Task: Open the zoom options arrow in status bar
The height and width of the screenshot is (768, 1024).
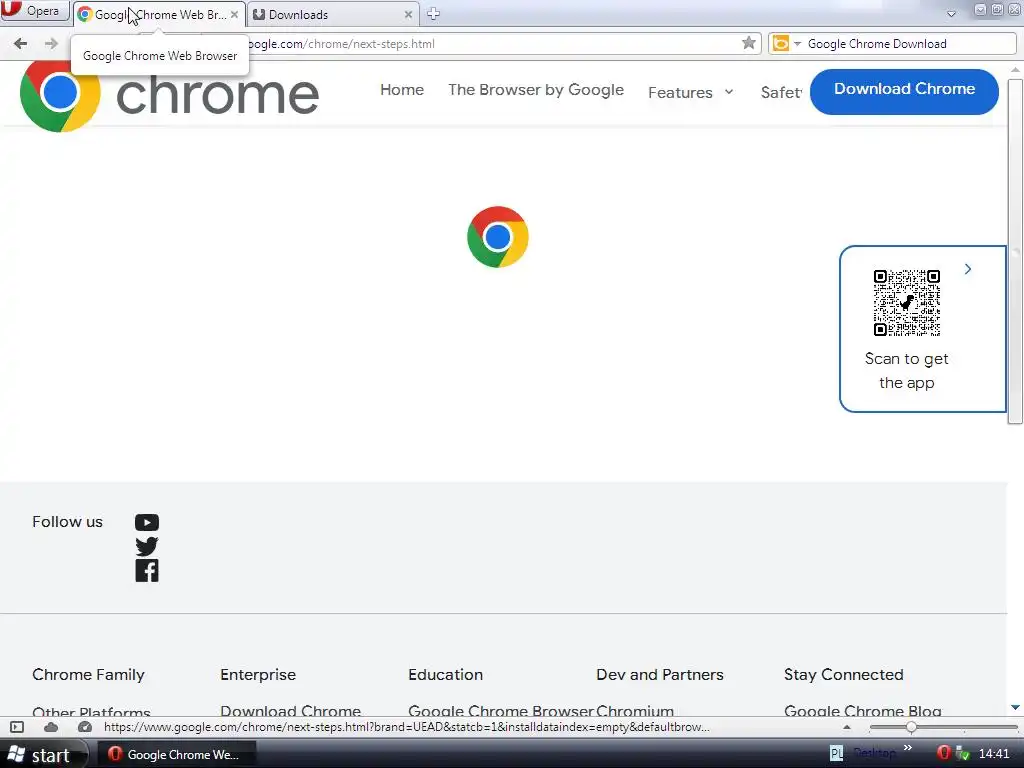Action: (847, 727)
